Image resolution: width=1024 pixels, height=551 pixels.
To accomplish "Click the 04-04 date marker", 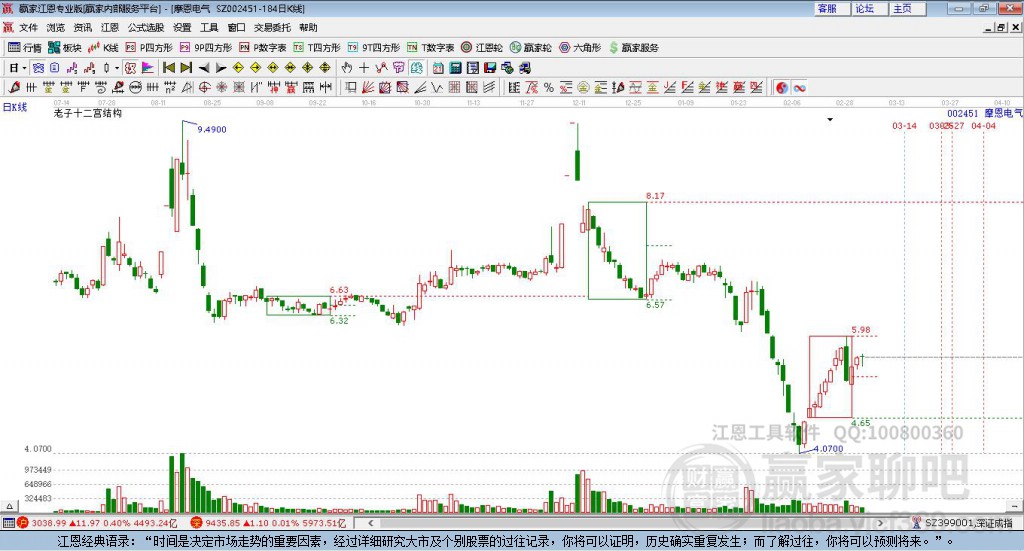I will coord(984,125).
